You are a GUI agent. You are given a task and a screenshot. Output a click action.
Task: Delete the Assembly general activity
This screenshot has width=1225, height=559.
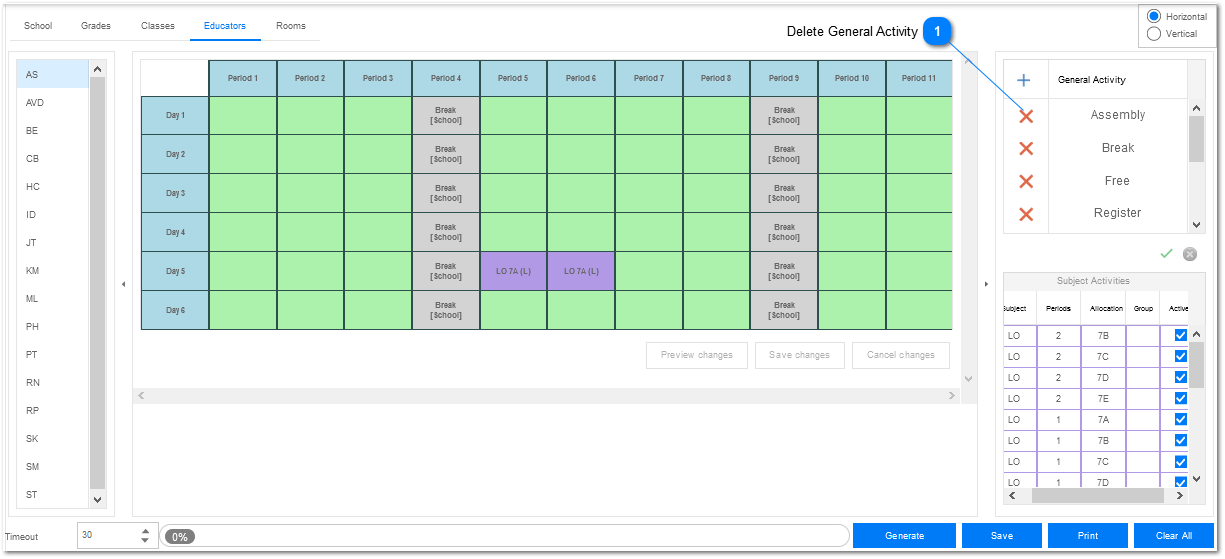1026,116
